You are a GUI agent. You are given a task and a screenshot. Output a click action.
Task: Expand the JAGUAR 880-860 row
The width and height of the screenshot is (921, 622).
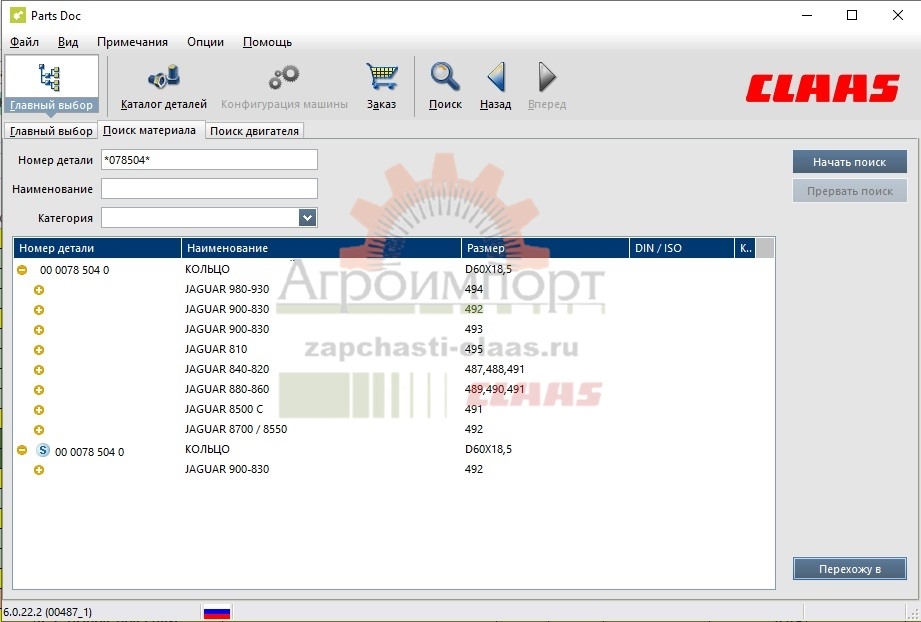pos(39,390)
